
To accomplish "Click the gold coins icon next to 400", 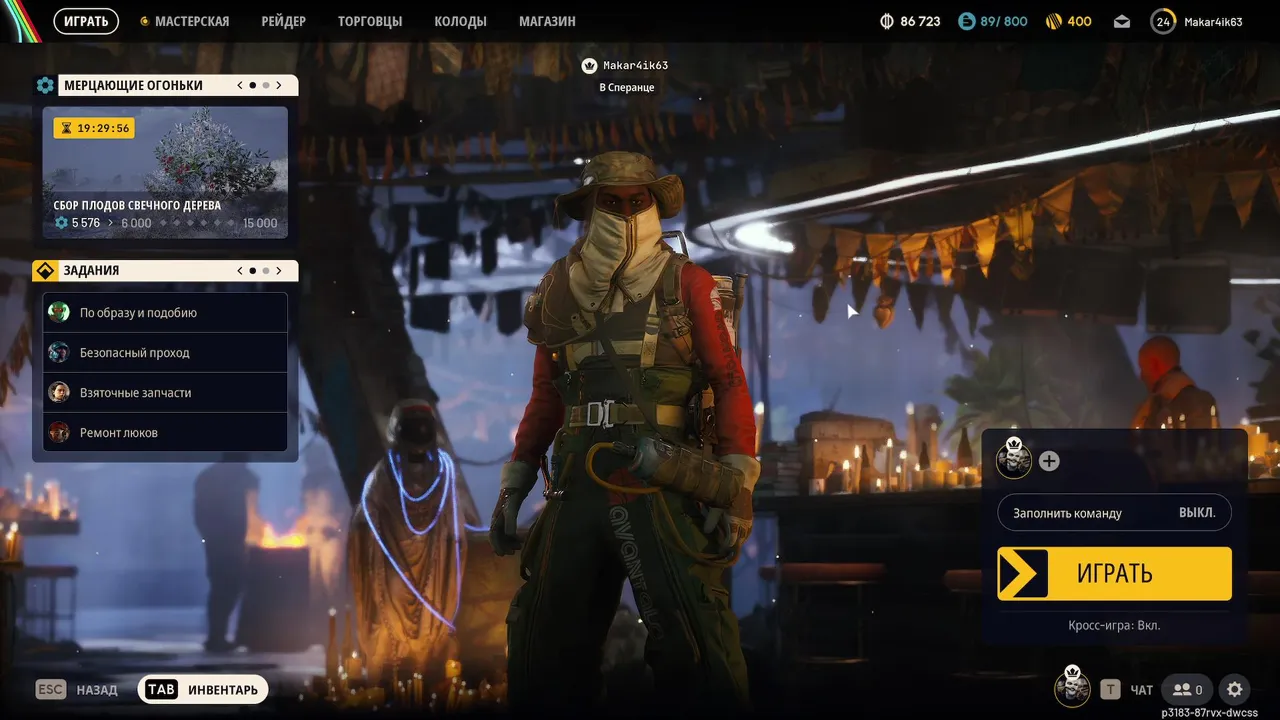I will point(1054,21).
